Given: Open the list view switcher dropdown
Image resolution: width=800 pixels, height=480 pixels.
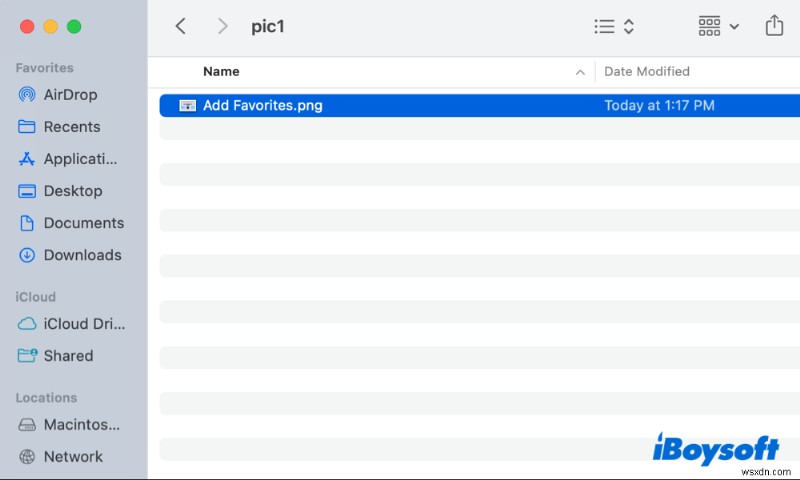Looking at the screenshot, I should tap(614, 27).
